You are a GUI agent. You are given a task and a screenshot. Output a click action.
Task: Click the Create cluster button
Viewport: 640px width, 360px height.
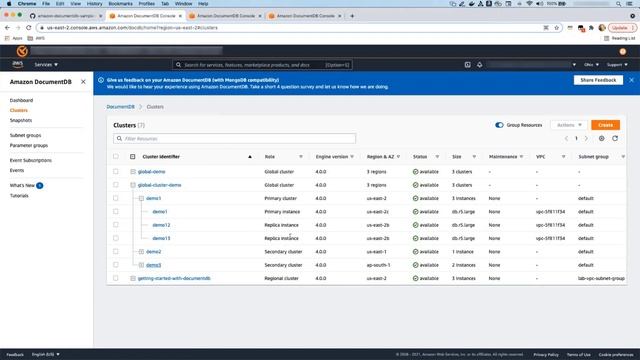[x=605, y=125]
